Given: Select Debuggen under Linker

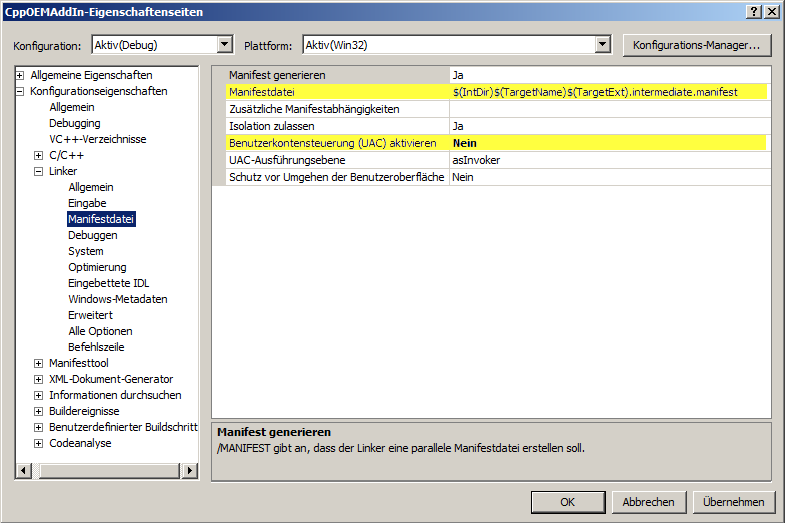Looking at the screenshot, I should coord(93,235).
